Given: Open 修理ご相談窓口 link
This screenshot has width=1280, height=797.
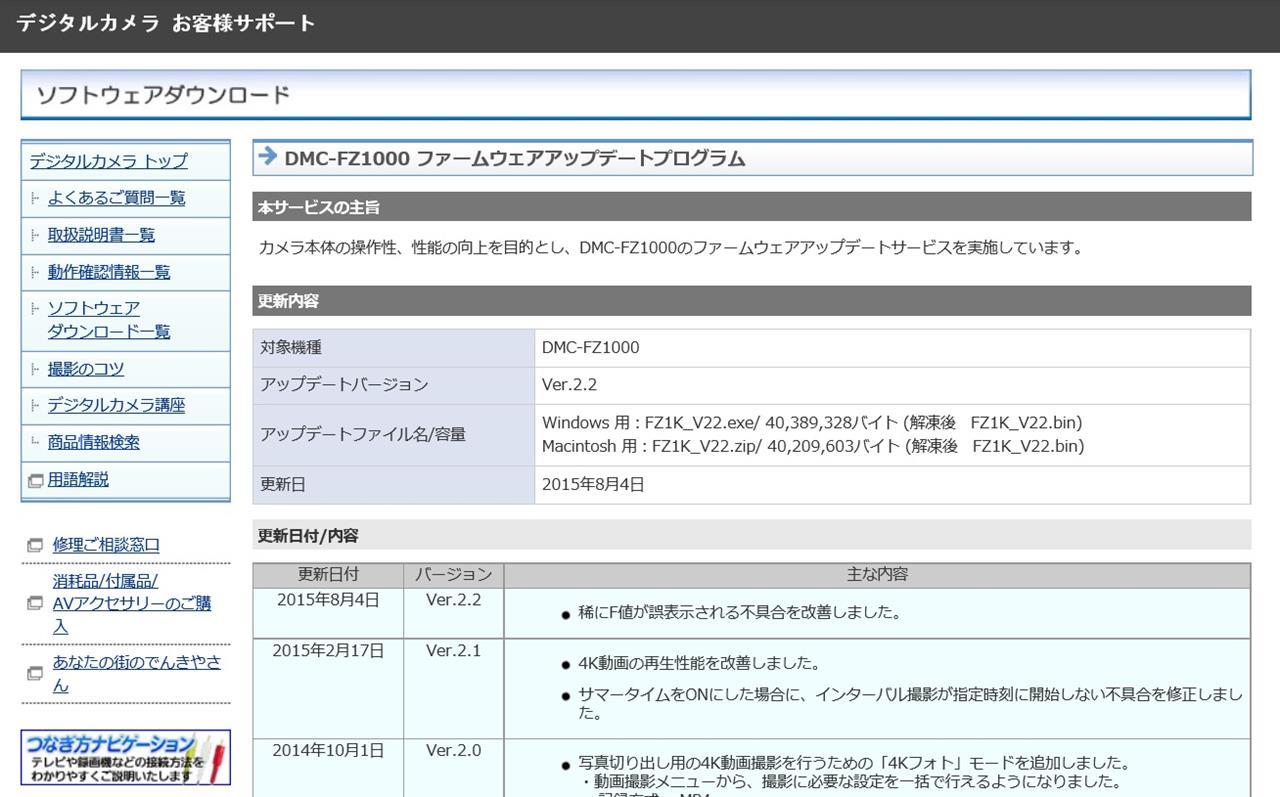Looking at the screenshot, I should pyautogui.click(x=106, y=545).
